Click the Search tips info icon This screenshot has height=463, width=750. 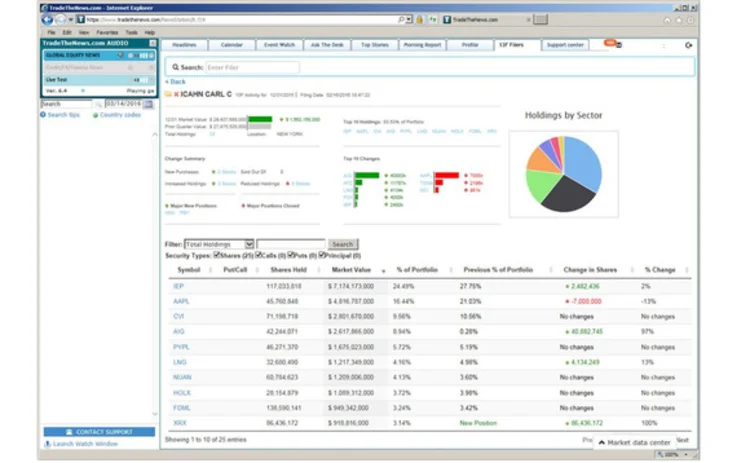[43, 115]
